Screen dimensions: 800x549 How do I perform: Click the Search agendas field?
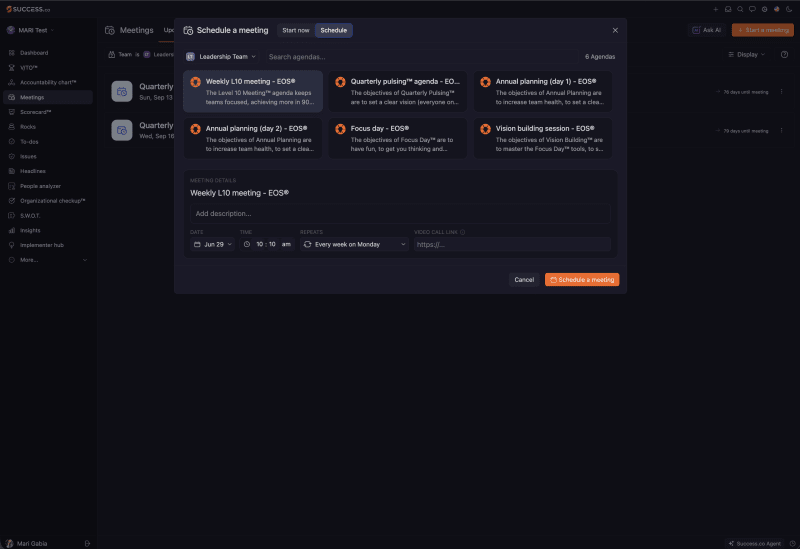[x=421, y=57]
